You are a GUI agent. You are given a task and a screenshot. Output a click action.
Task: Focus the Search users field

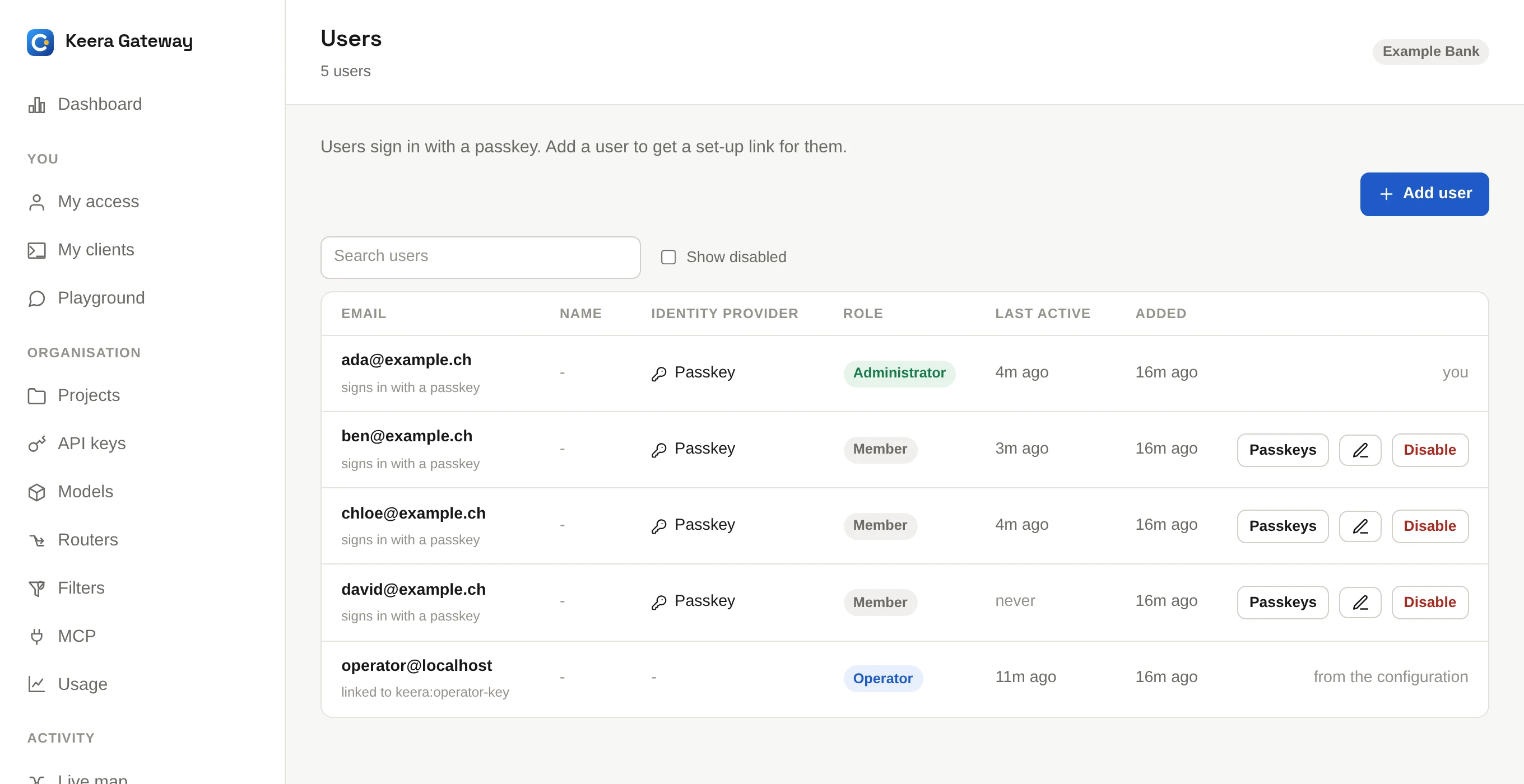pyautogui.click(x=480, y=257)
